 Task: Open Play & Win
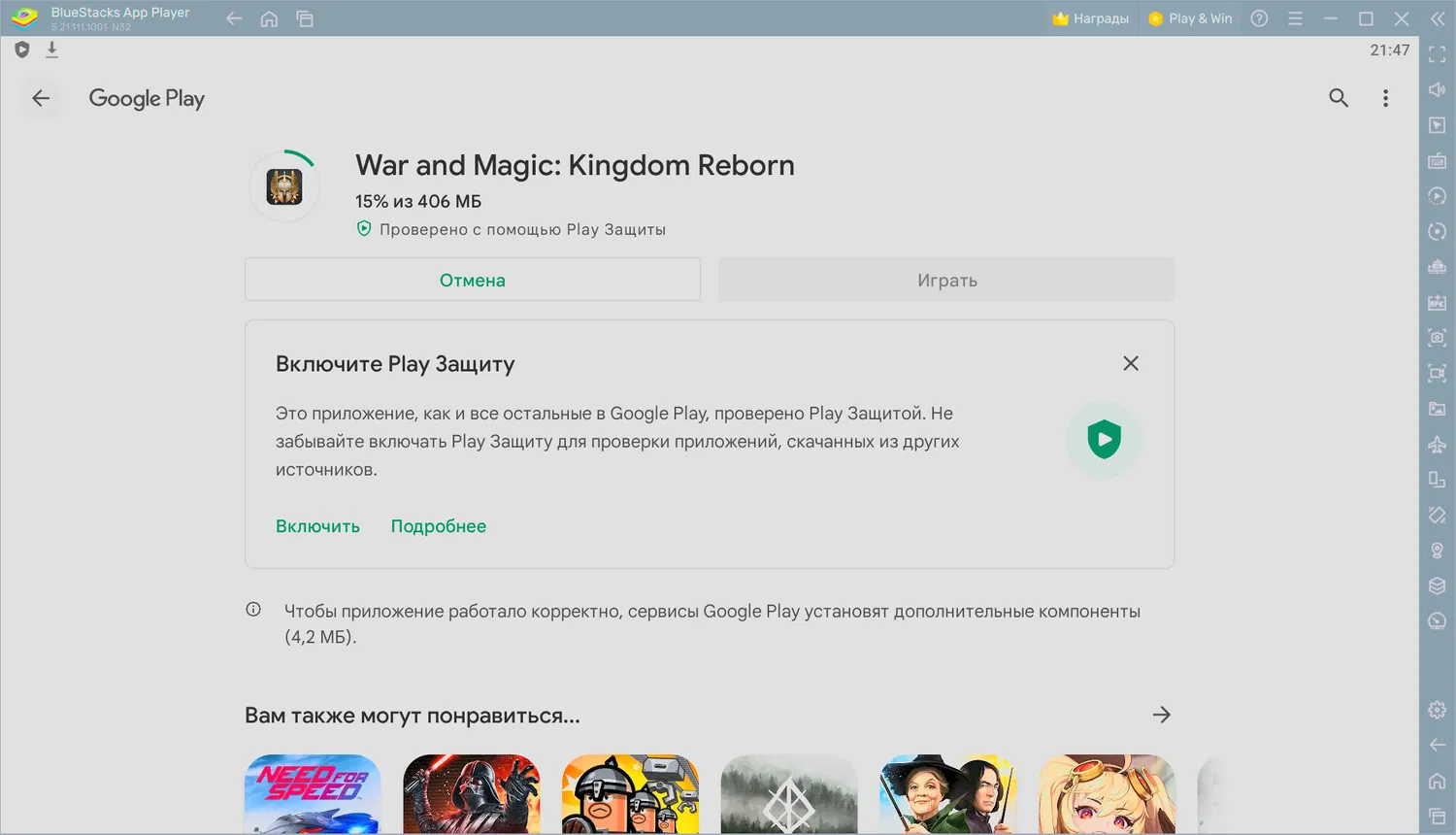tap(1190, 18)
